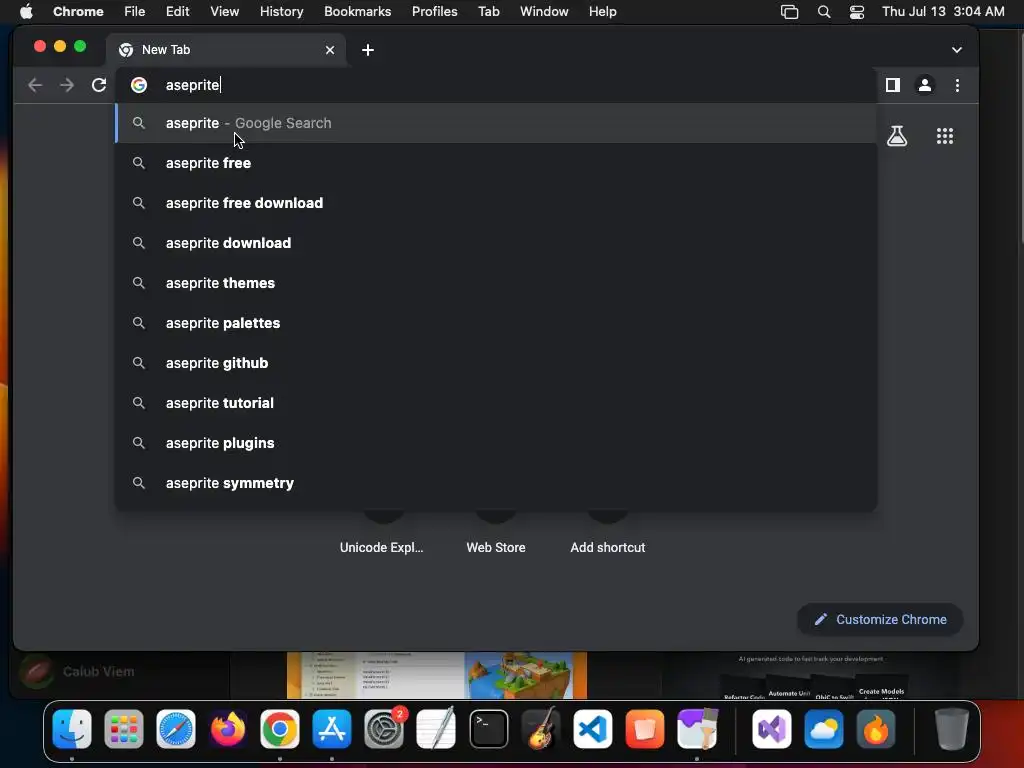Open Safari from the Dock
The width and height of the screenshot is (1024, 768).
(x=176, y=729)
